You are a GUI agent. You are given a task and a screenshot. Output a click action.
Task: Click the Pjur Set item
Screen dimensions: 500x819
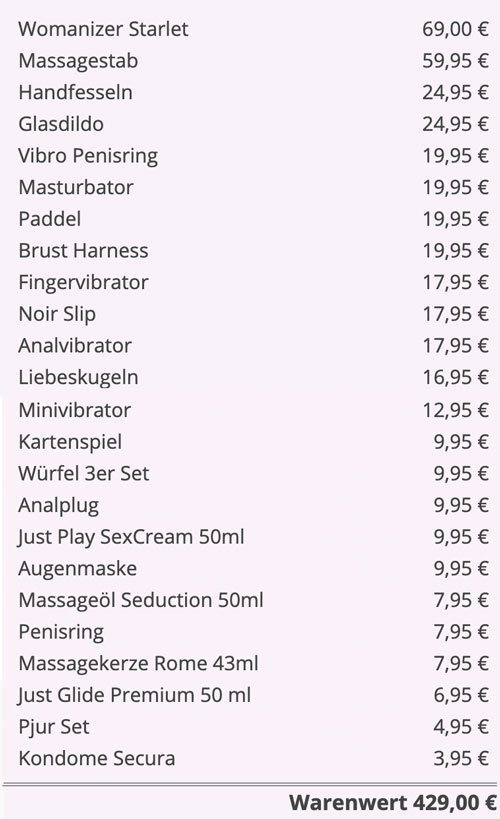tap(54, 727)
